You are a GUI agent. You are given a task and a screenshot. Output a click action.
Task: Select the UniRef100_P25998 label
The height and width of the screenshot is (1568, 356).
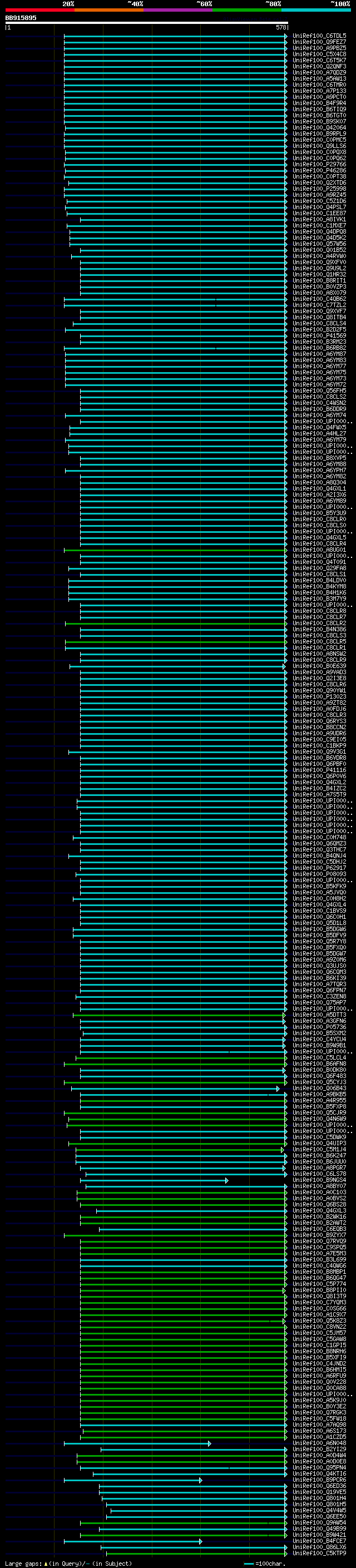click(x=319, y=189)
